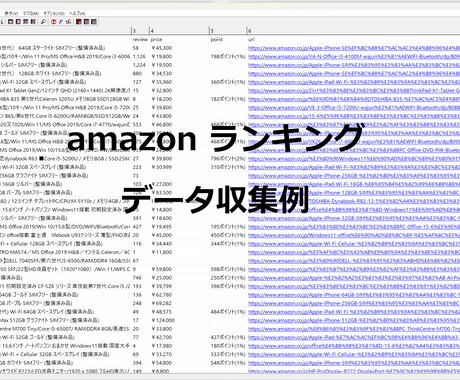Open the amazon URL in the ¥45,300 row

click(x=354, y=48)
